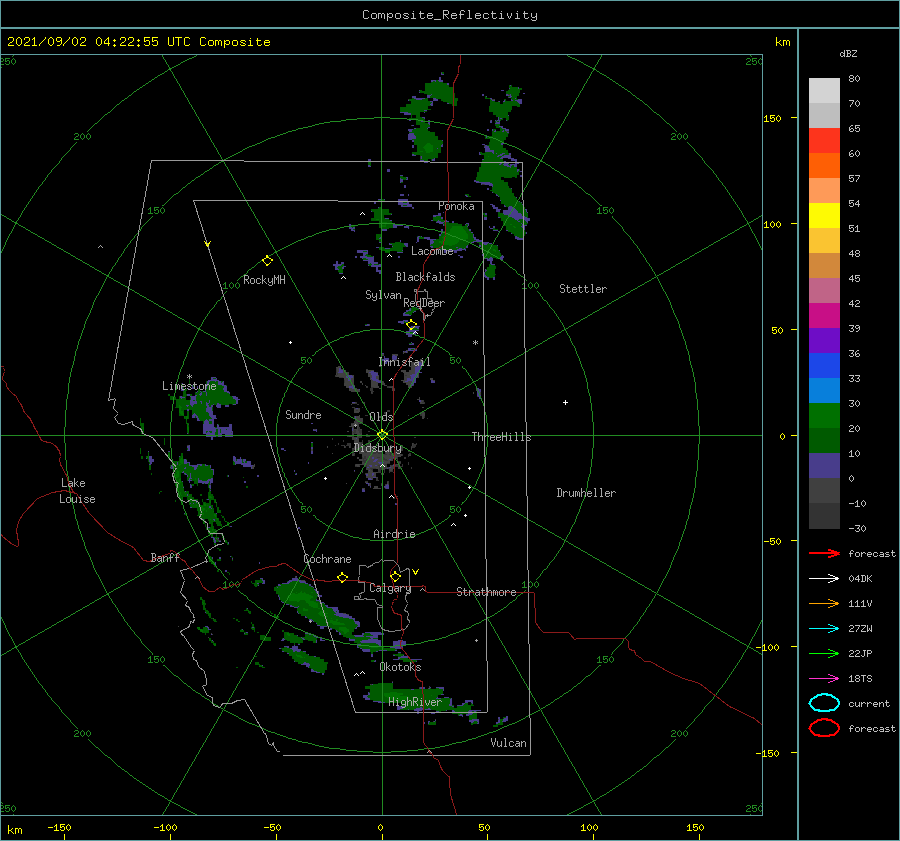Click the 51 dBZ yellow color swatch
This screenshot has height=841, width=900.
824,215
